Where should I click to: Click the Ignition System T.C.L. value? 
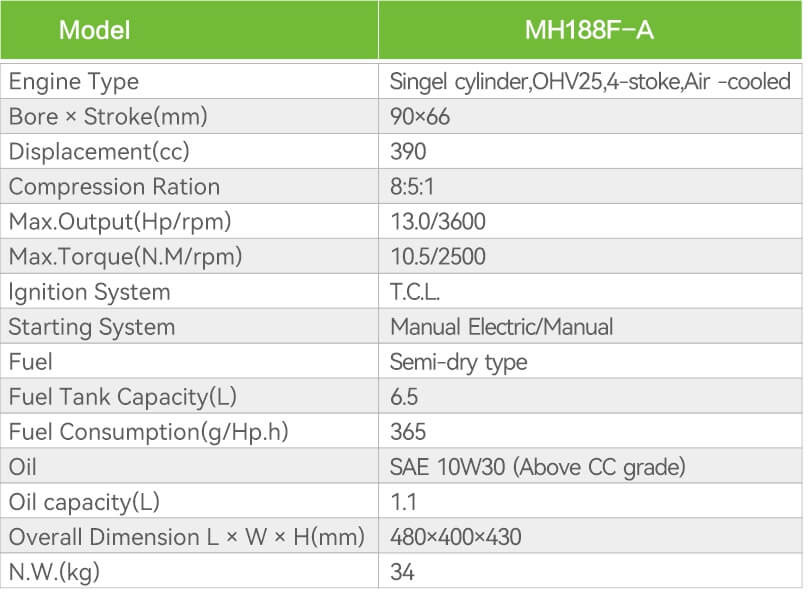(x=415, y=292)
